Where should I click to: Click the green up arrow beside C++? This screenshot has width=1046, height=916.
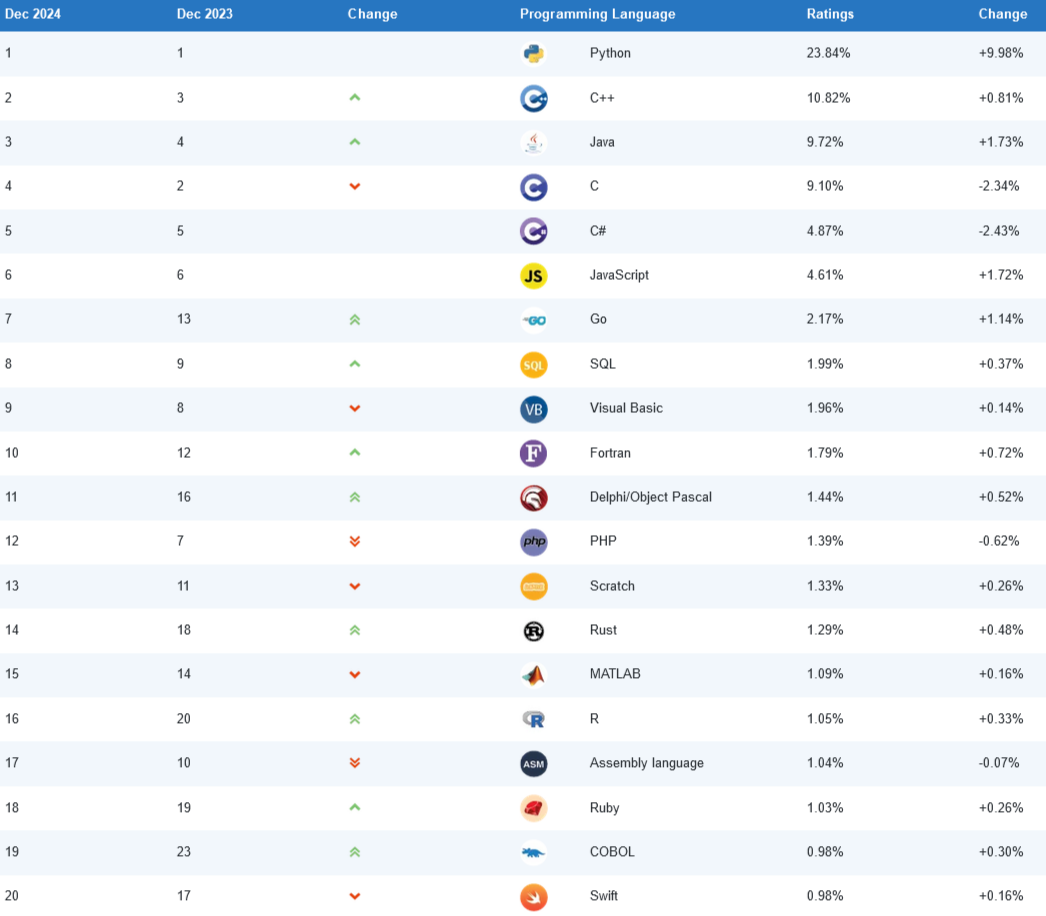click(x=354, y=98)
